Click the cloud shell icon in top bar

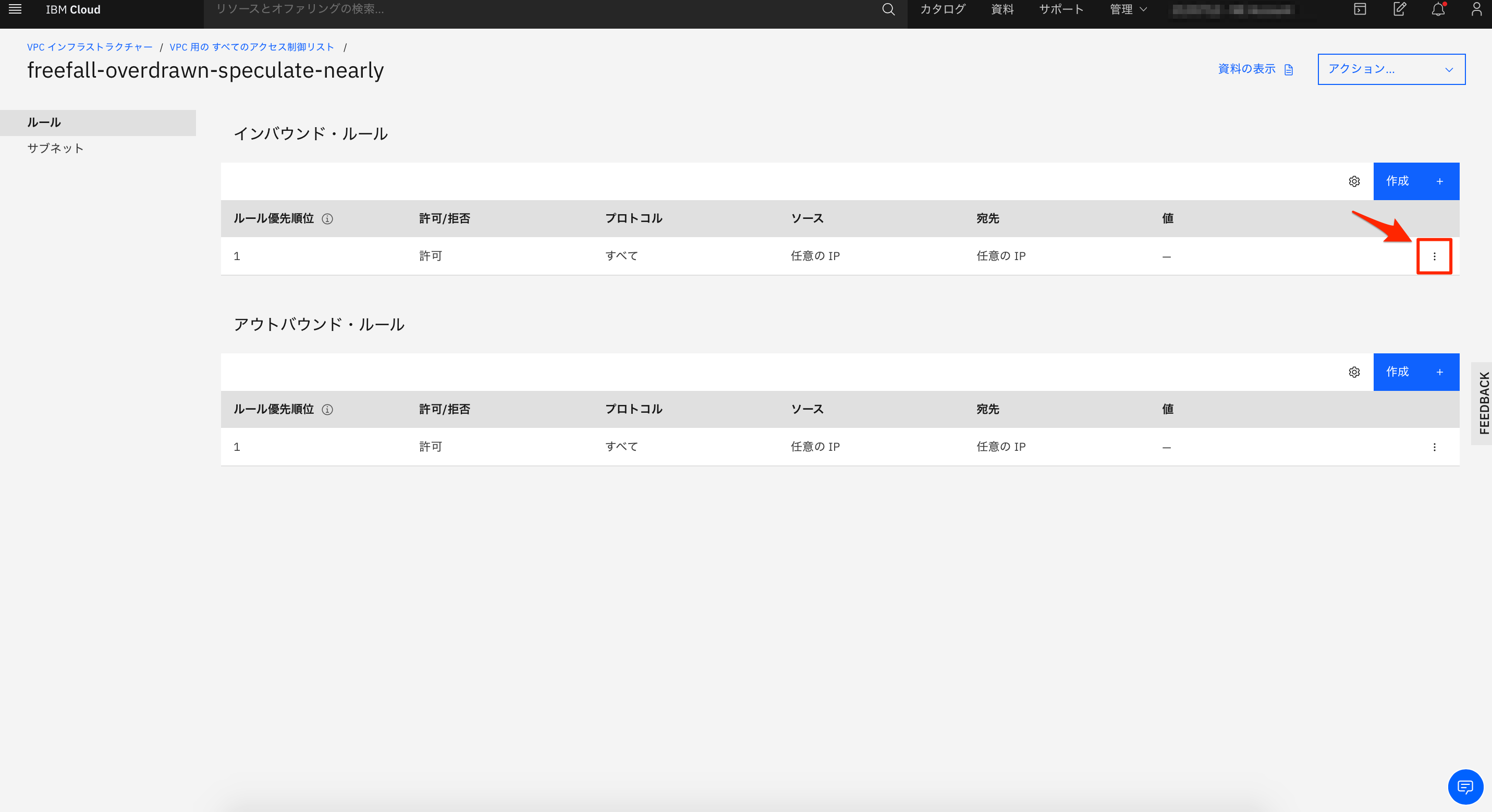1360,9
